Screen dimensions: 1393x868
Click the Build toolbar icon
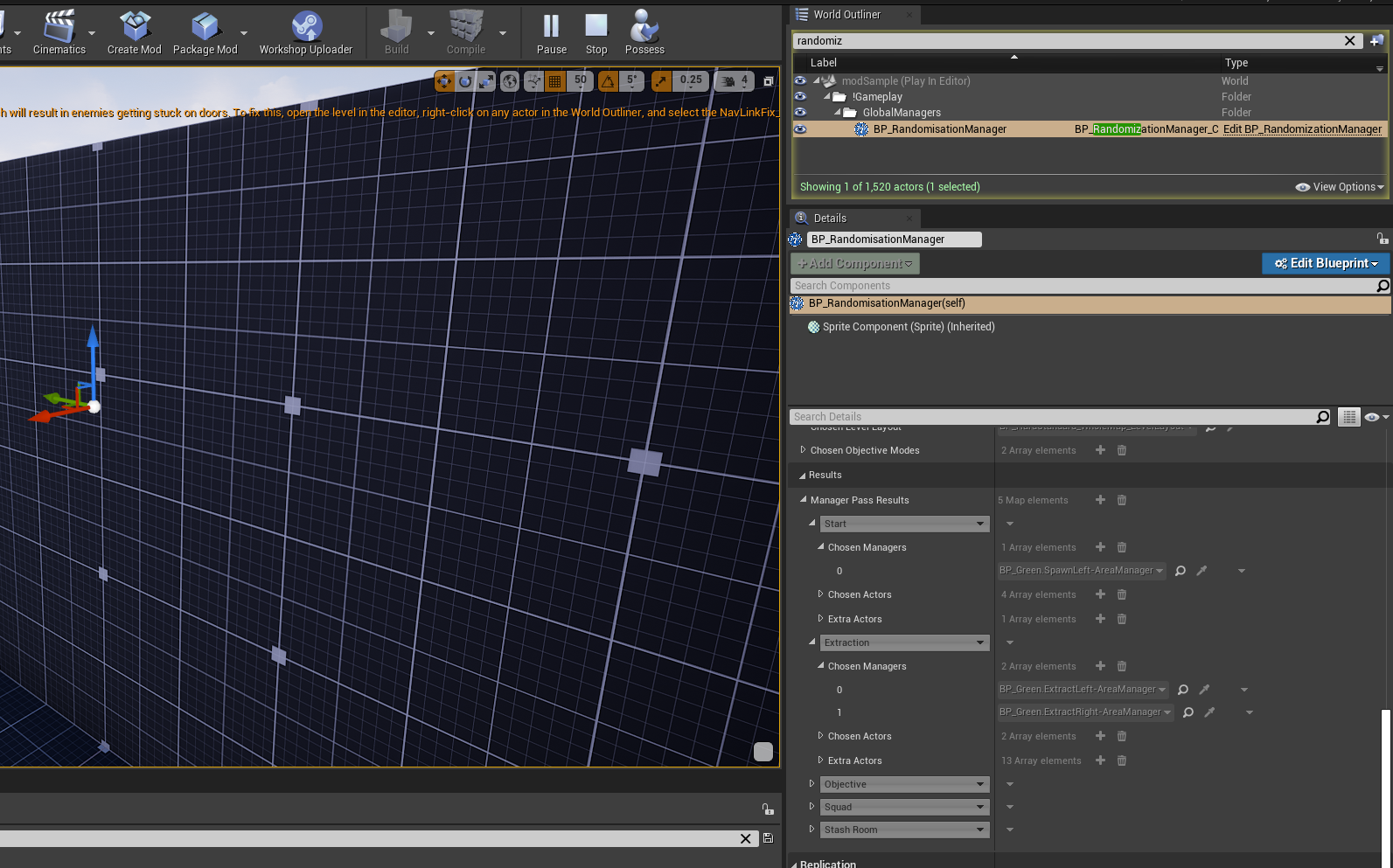click(x=396, y=32)
